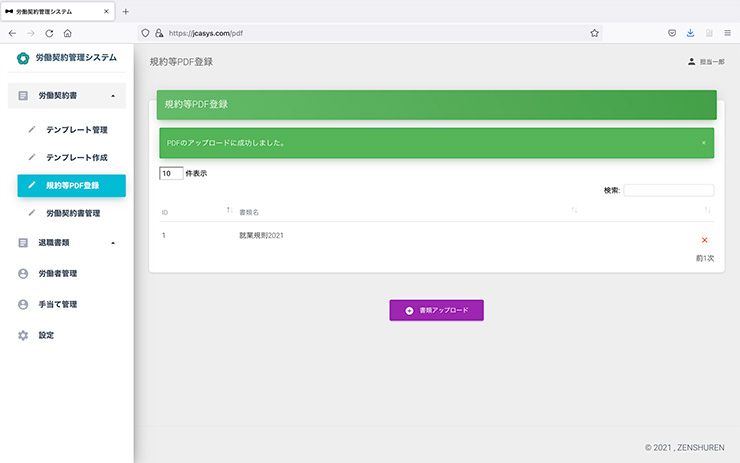Viewport: 740px width, 463px height.
Task: Click the last column sort arrows
Action: [707, 210]
